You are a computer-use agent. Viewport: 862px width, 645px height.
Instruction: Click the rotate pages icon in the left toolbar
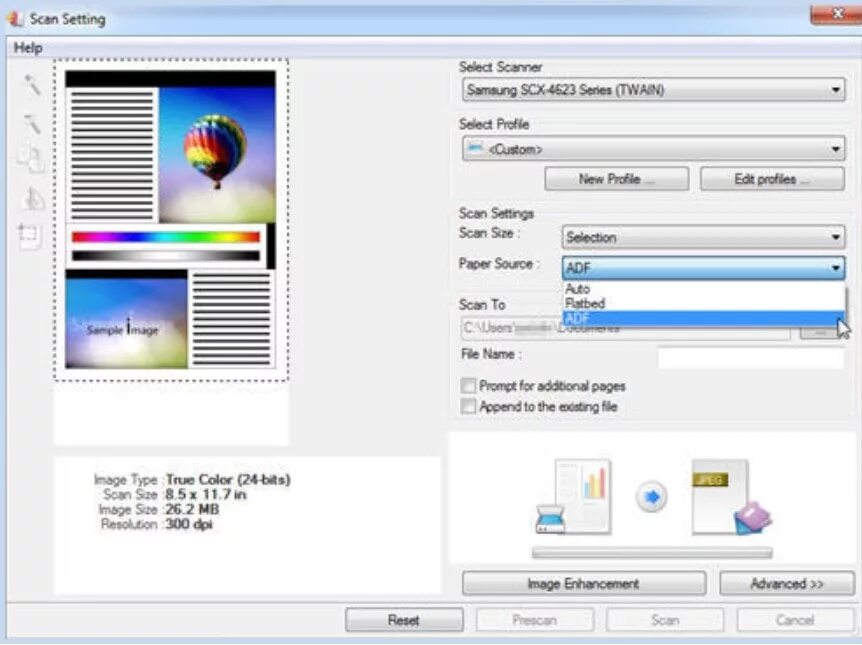[30, 159]
